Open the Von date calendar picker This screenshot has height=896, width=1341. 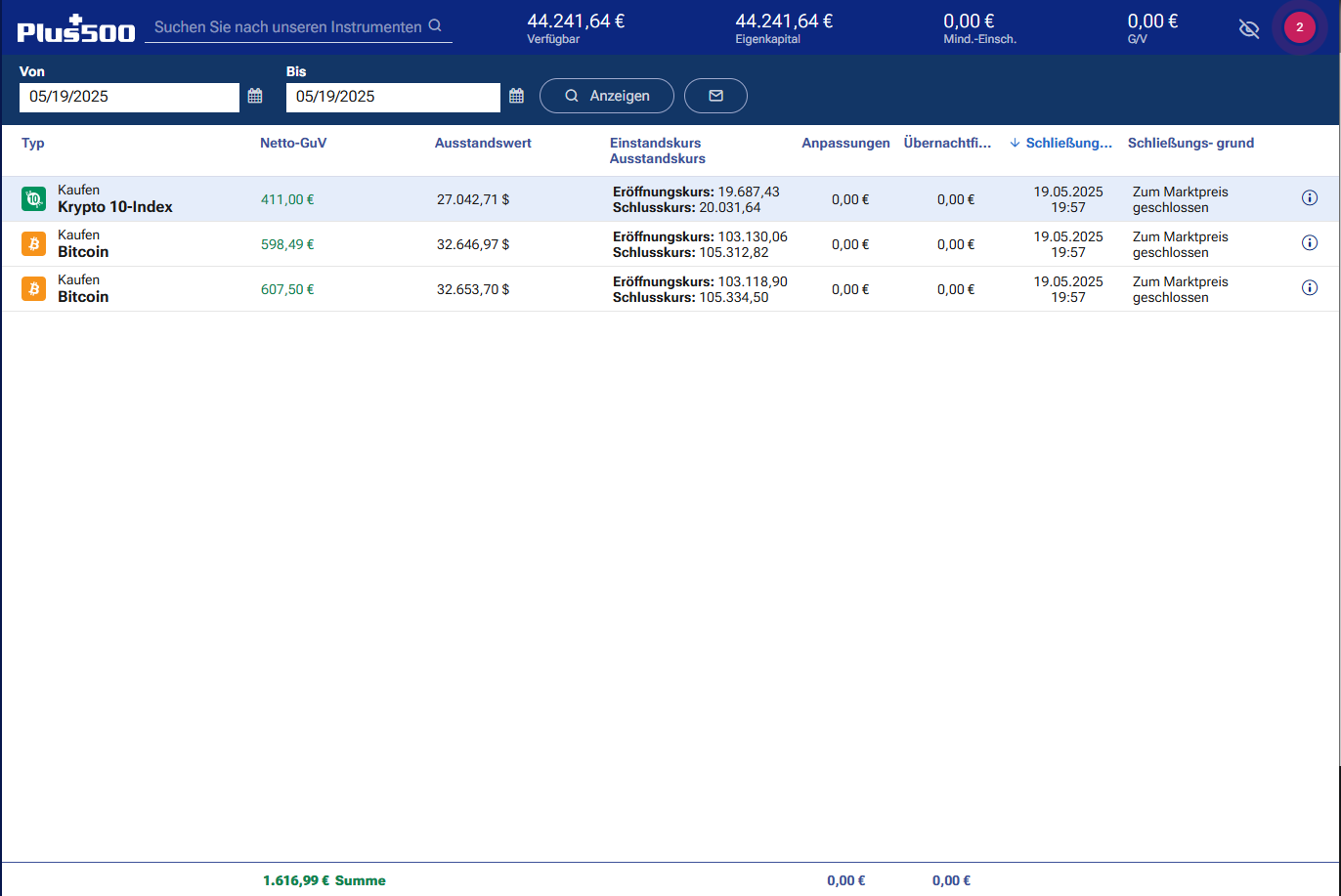[x=255, y=96]
